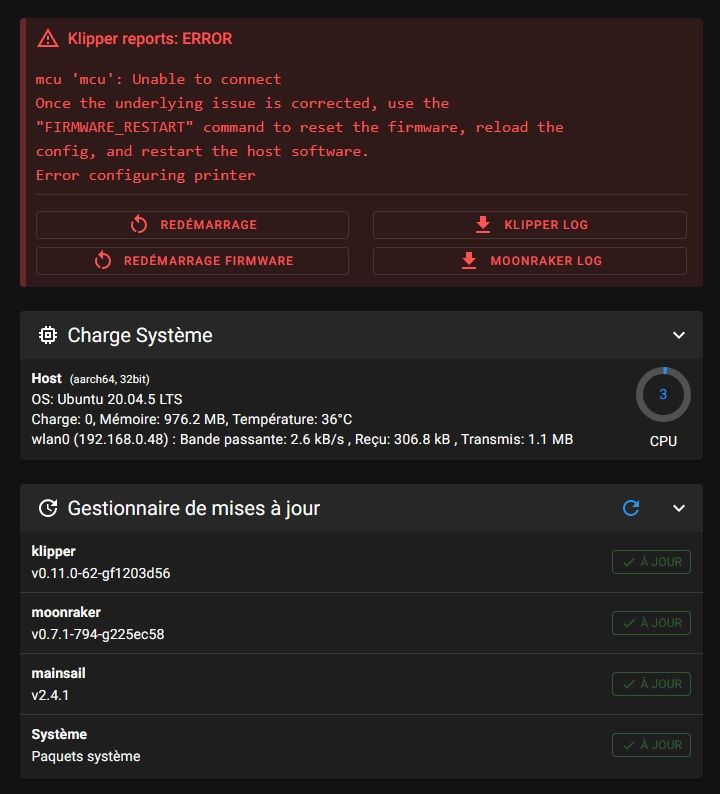Viewport: 720px width, 794px height.
Task: Click the update history icon beside Gestionnaire
Action: 48,508
